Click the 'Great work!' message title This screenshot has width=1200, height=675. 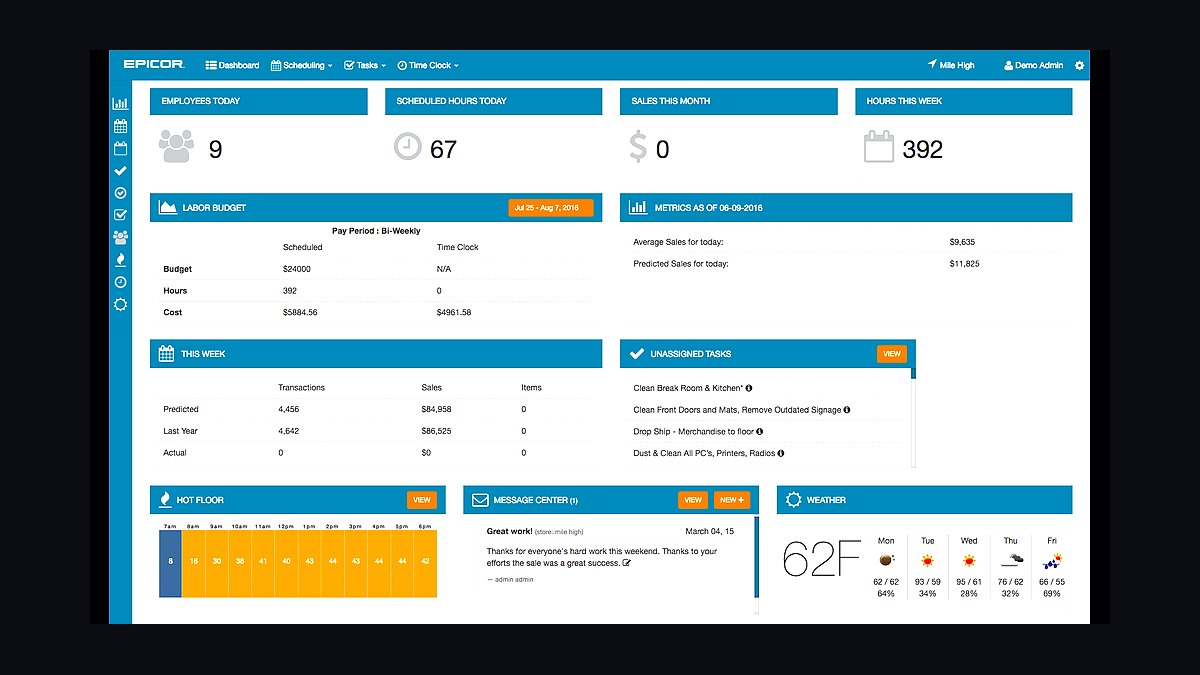509,532
